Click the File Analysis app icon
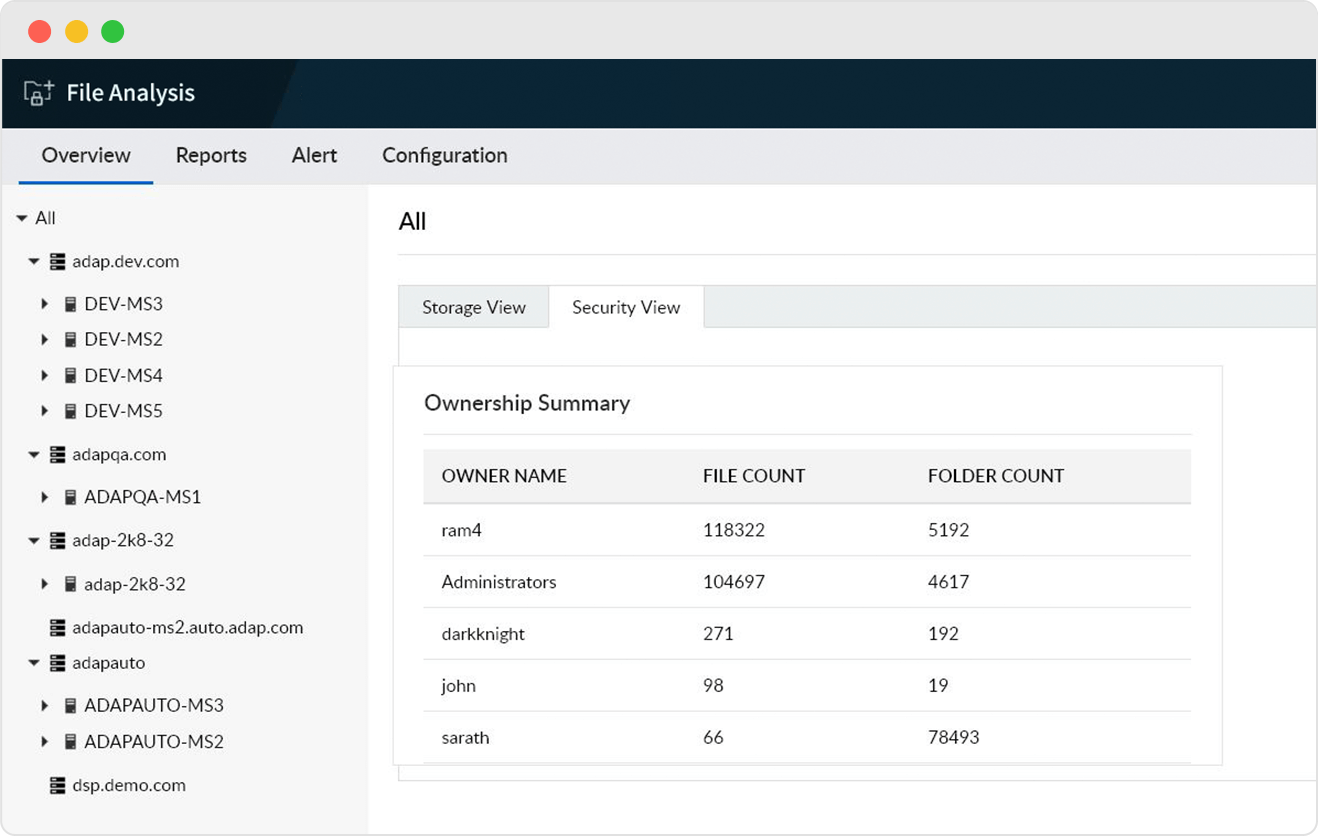Image resolution: width=1318 pixels, height=837 pixels. (x=35, y=92)
